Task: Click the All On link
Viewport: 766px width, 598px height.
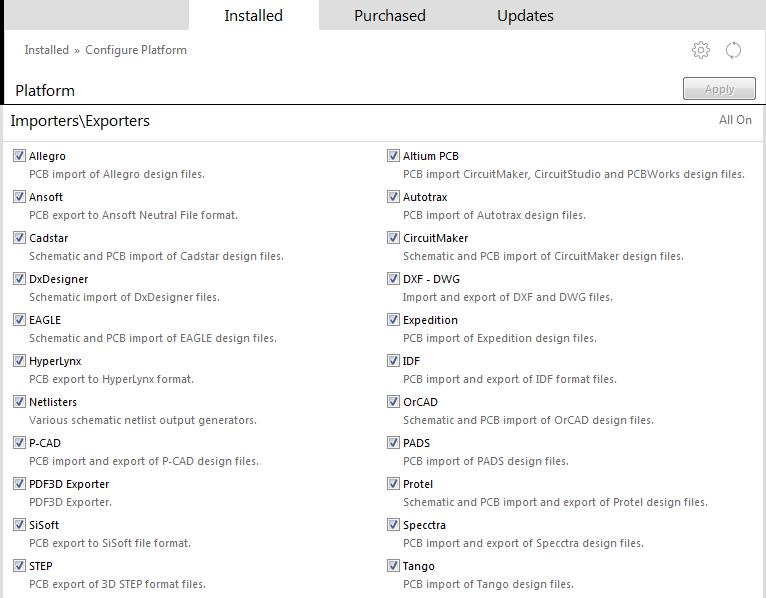Action: tap(735, 120)
